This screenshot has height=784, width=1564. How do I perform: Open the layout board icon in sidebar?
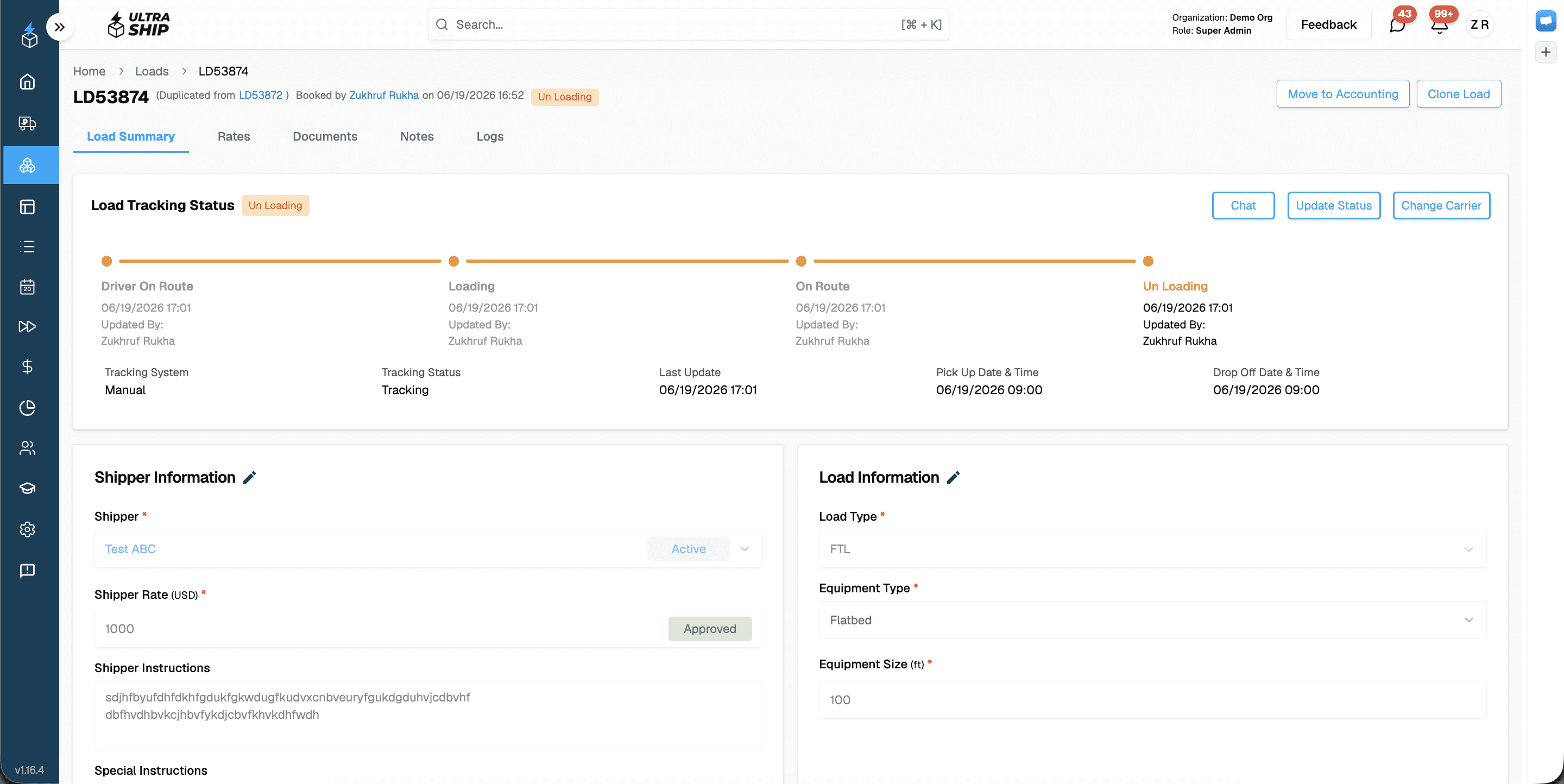(27, 207)
